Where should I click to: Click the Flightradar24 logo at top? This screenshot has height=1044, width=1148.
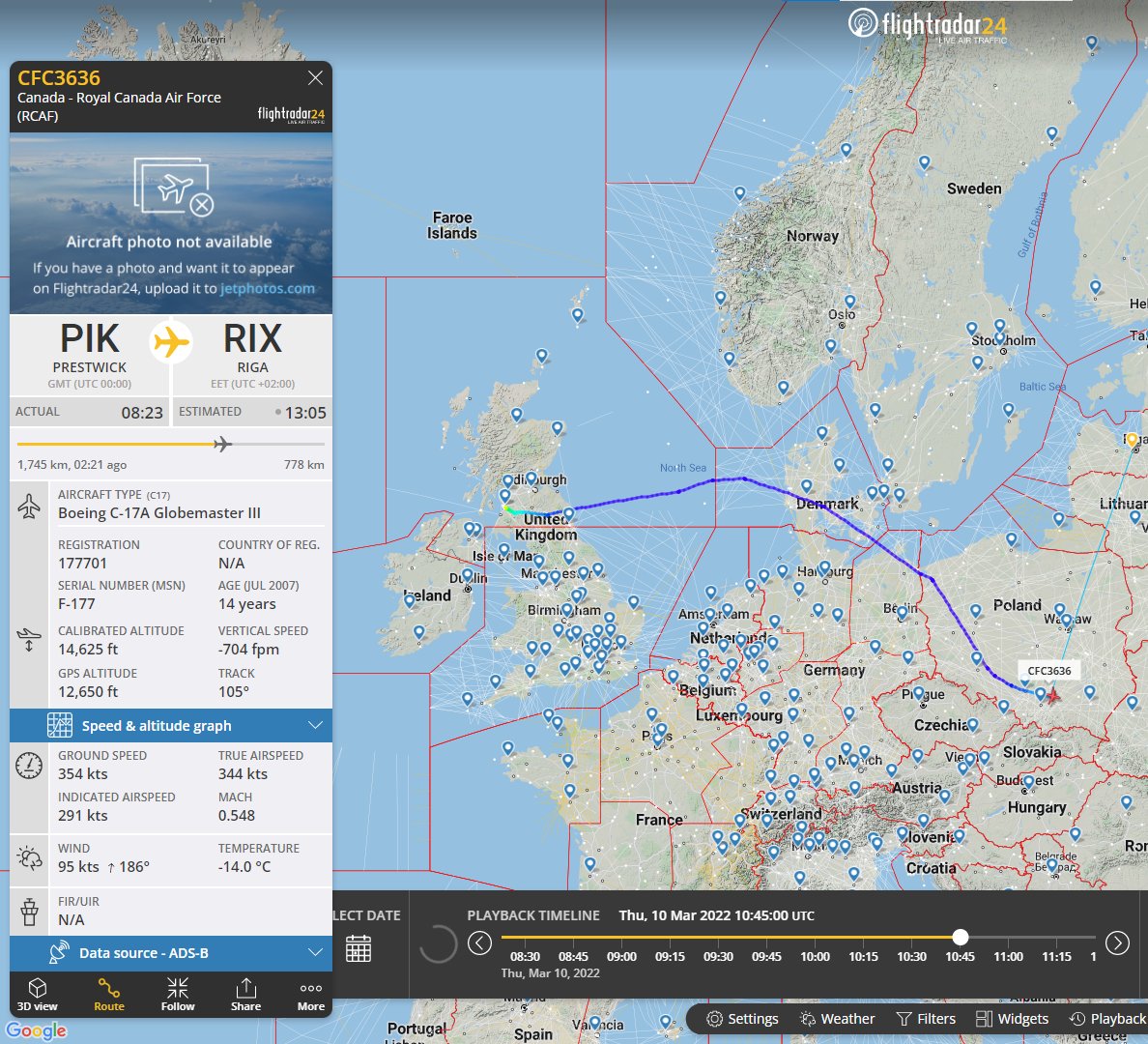(x=929, y=25)
